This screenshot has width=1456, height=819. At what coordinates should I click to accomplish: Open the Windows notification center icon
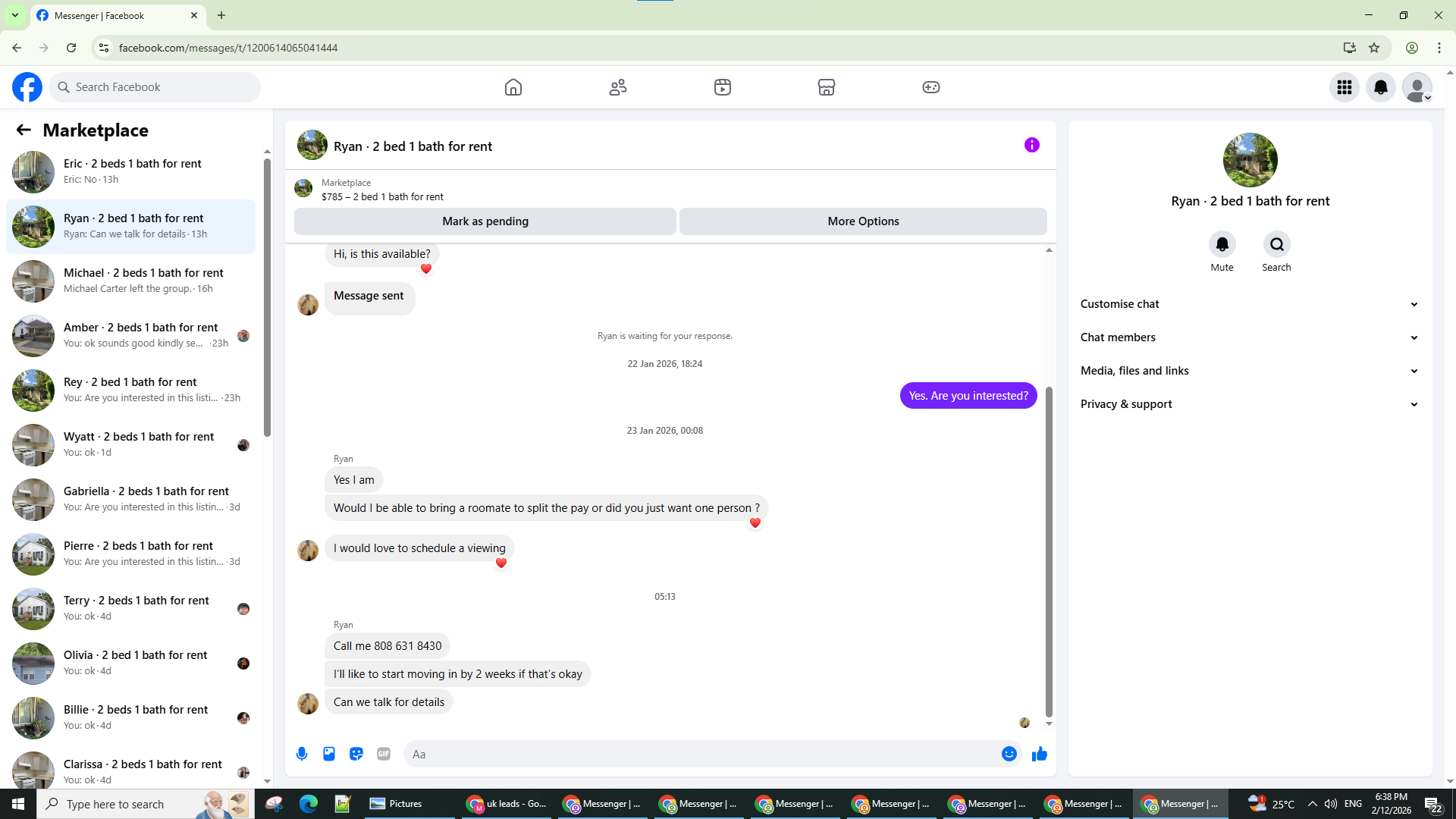1433,804
